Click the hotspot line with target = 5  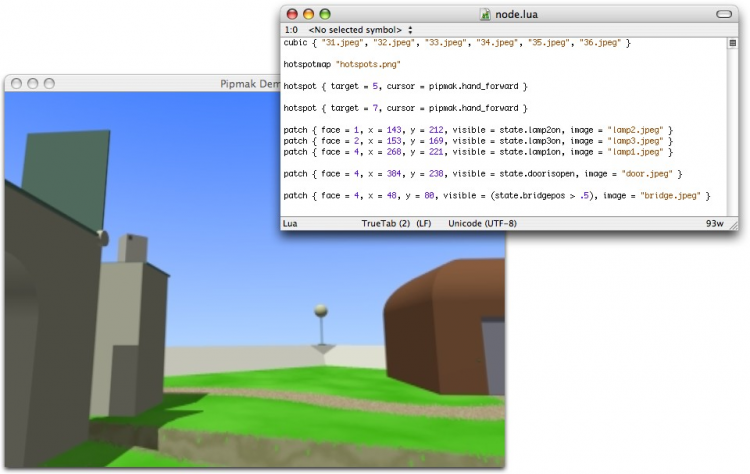[405, 87]
